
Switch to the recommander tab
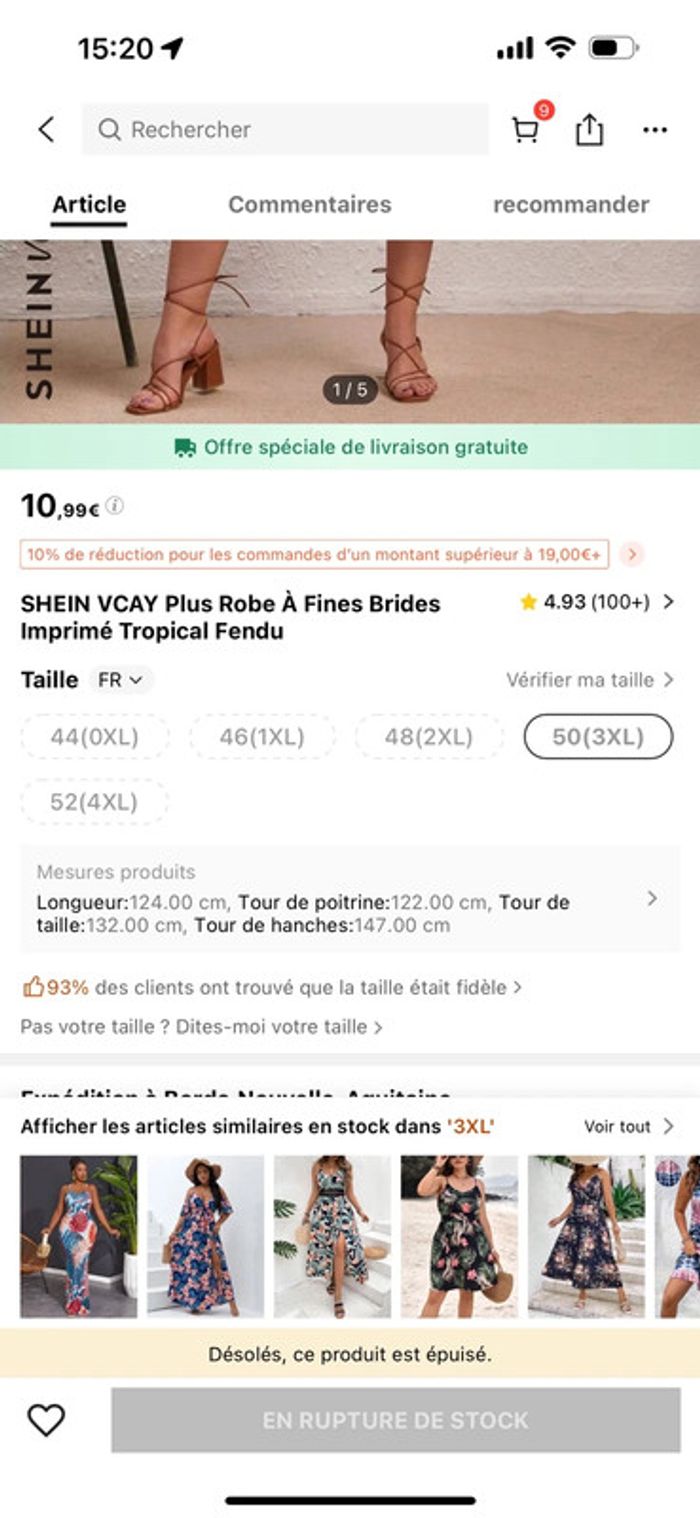click(x=570, y=205)
